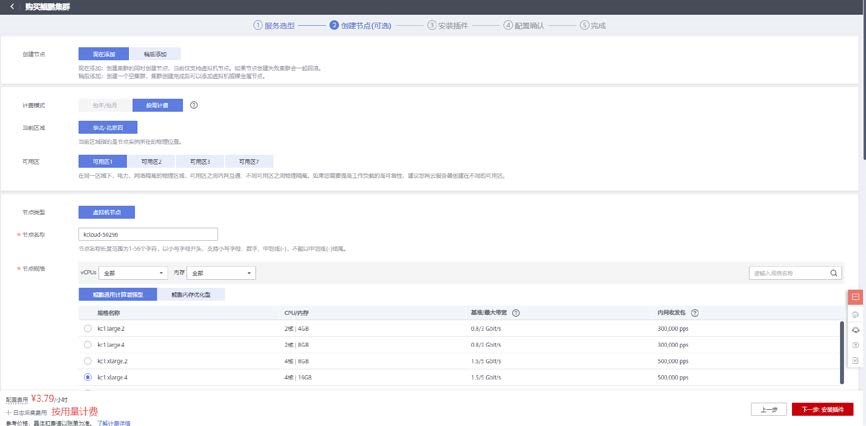Click the spec name text kc1.large.2
This screenshot has width=866, height=426.
pos(111,329)
